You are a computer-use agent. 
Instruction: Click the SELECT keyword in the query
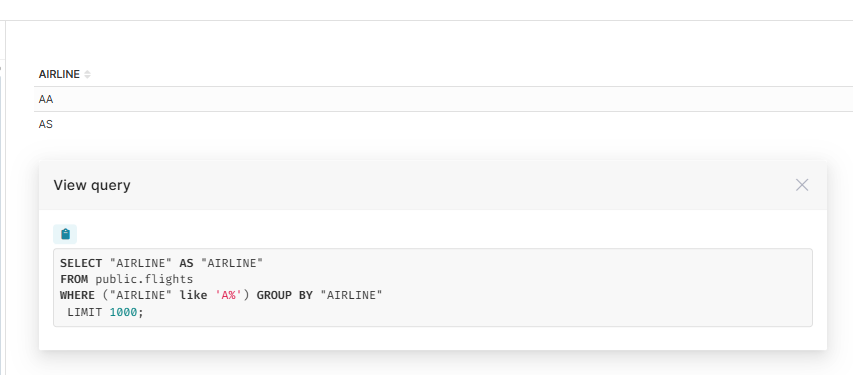81,263
